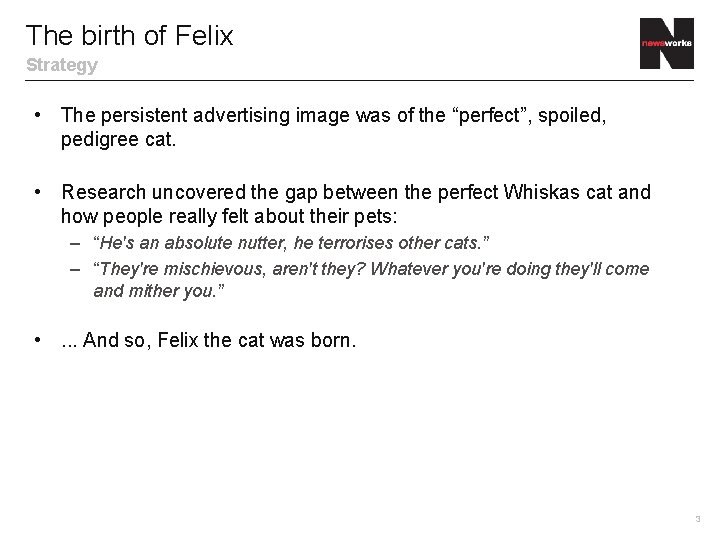The width and height of the screenshot is (720, 540).
Task: Click the quote He's an absolute nutter
Action: [291, 242]
